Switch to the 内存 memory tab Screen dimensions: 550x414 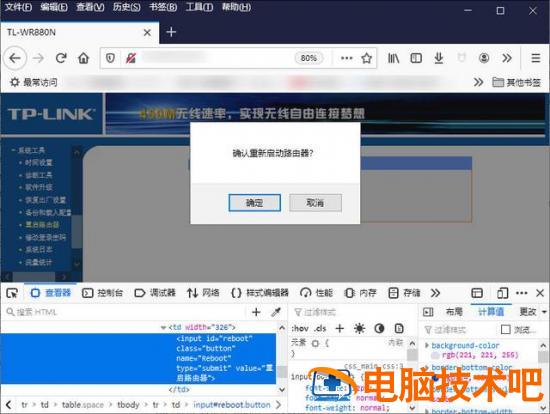[360, 293]
